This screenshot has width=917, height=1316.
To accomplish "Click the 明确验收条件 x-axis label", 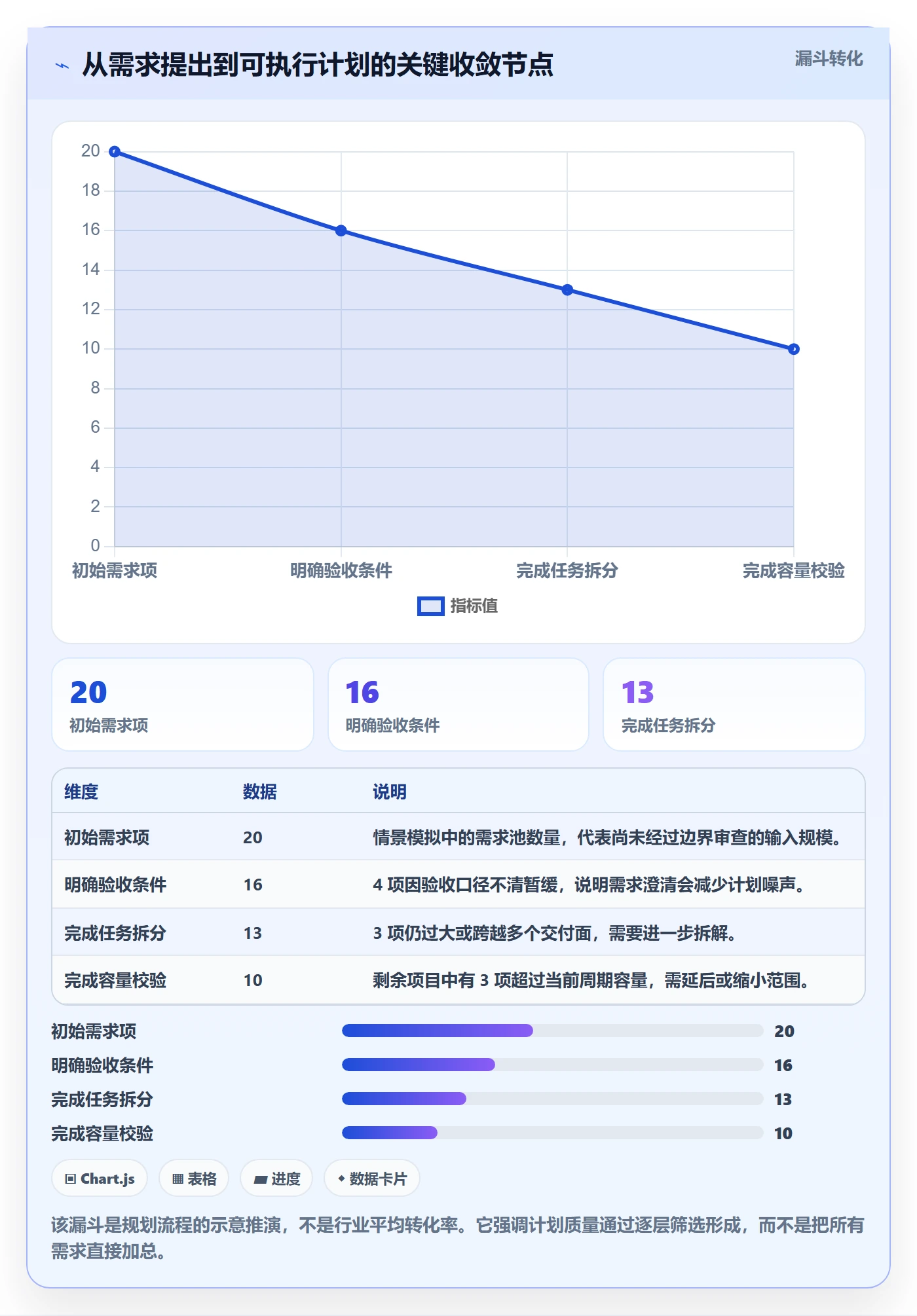I will coord(341,570).
